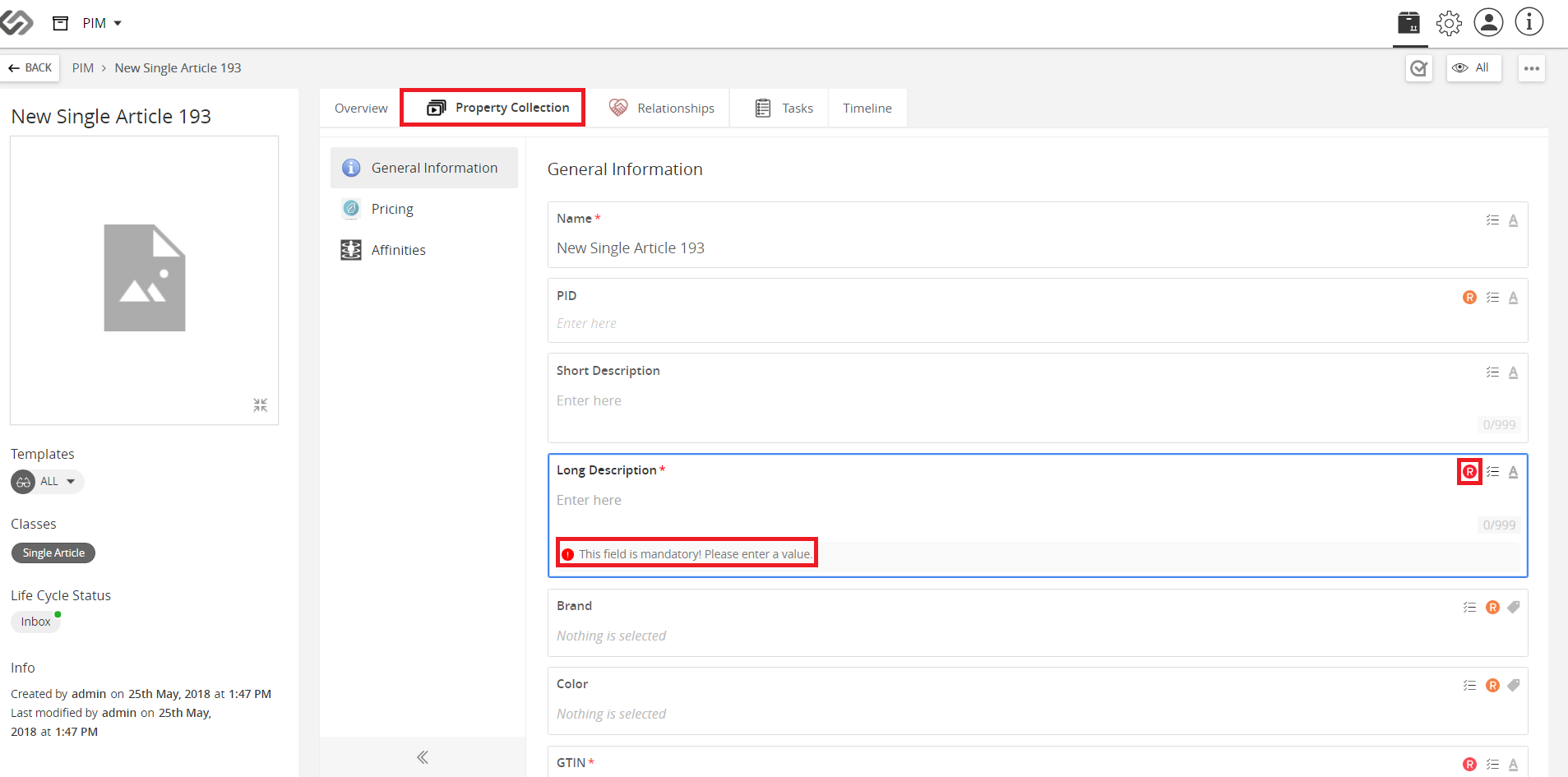Open the settings gear icon

pyautogui.click(x=1449, y=23)
